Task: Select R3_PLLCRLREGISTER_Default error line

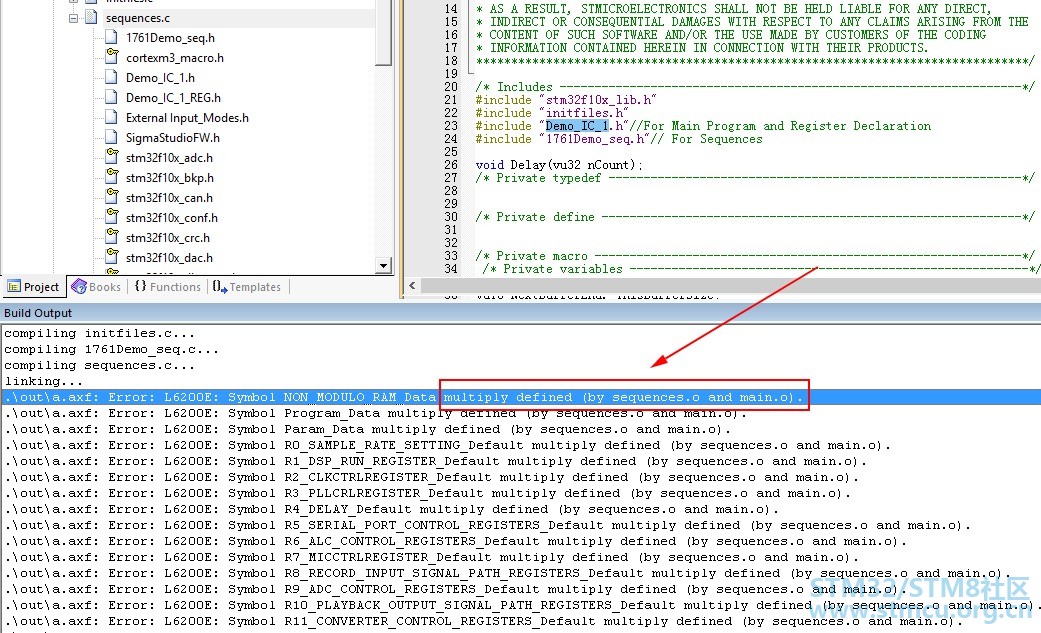Action: pos(428,493)
